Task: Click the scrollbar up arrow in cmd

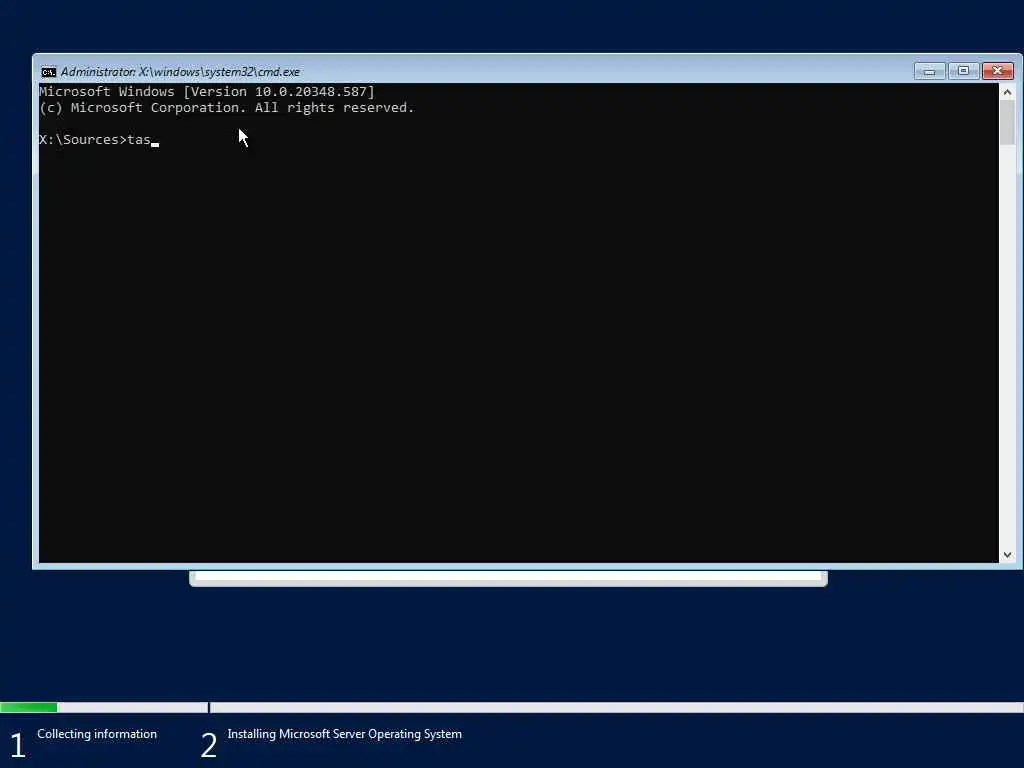Action: pyautogui.click(x=1007, y=93)
